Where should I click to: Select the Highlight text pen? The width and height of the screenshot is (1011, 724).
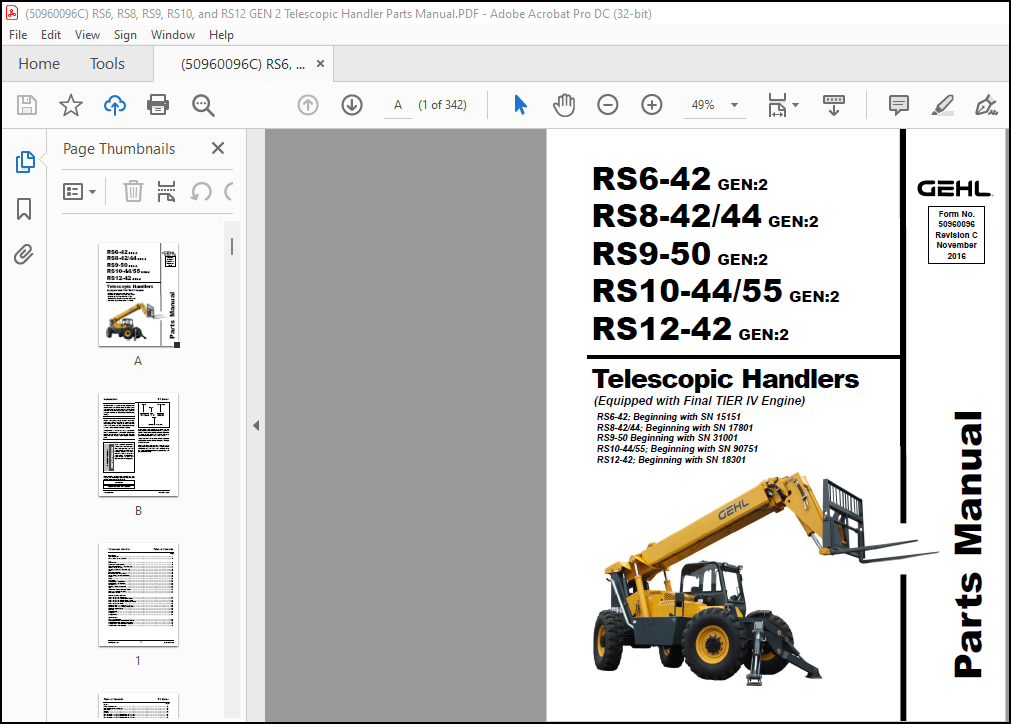click(943, 105)
